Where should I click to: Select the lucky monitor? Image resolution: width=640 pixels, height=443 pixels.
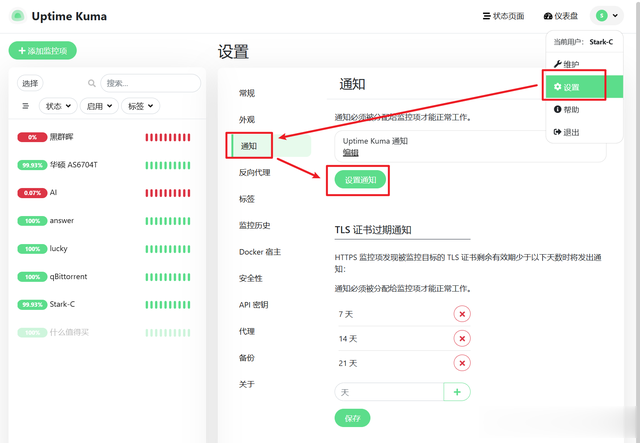point(104,249)
